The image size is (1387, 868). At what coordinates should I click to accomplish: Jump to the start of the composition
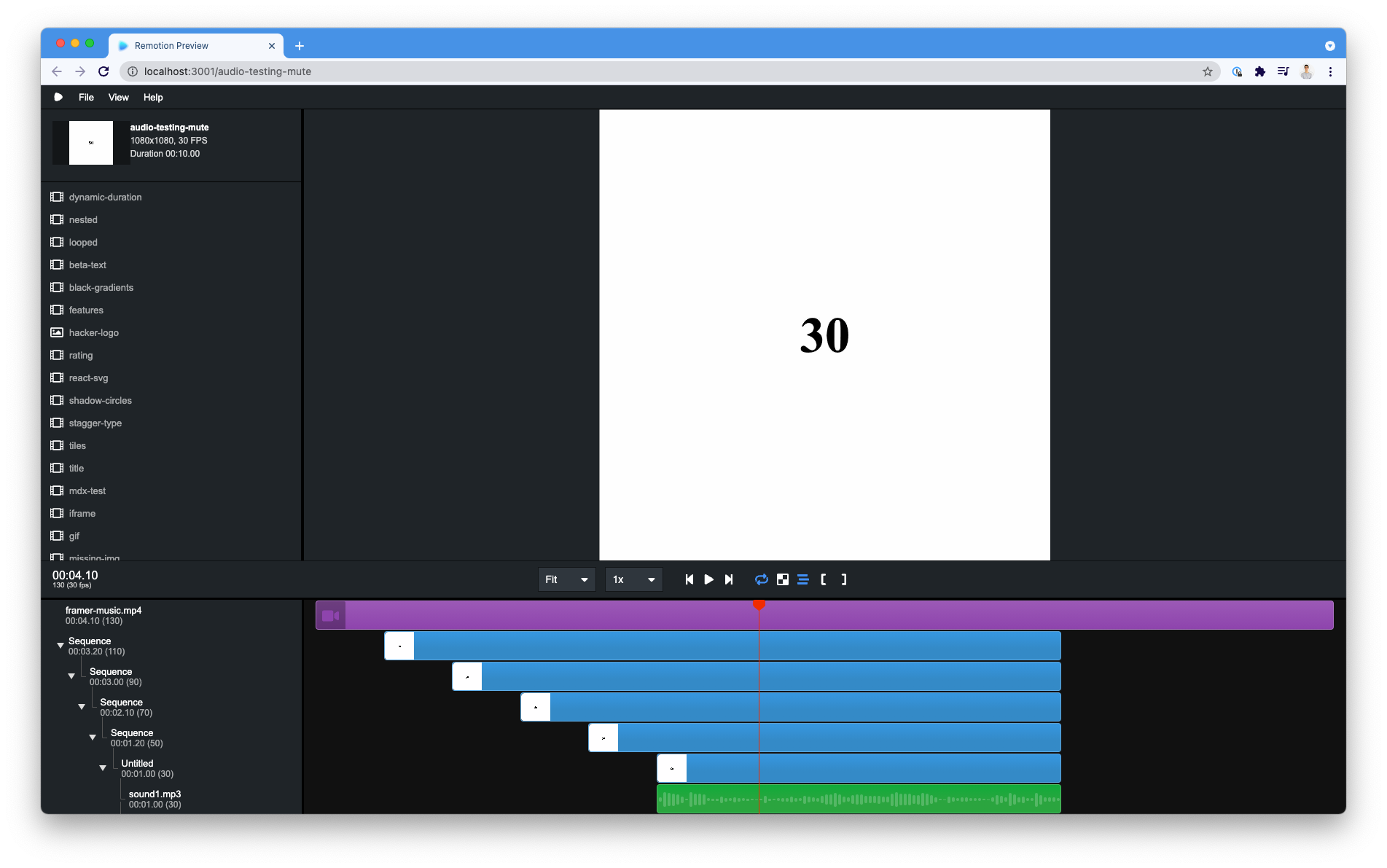[x=688, y=579]
